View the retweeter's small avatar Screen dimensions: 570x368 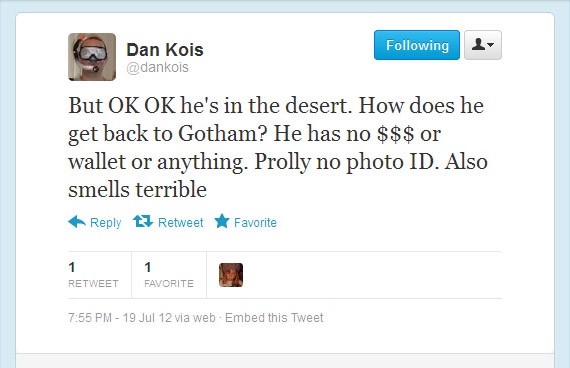[x=231, y=275]
